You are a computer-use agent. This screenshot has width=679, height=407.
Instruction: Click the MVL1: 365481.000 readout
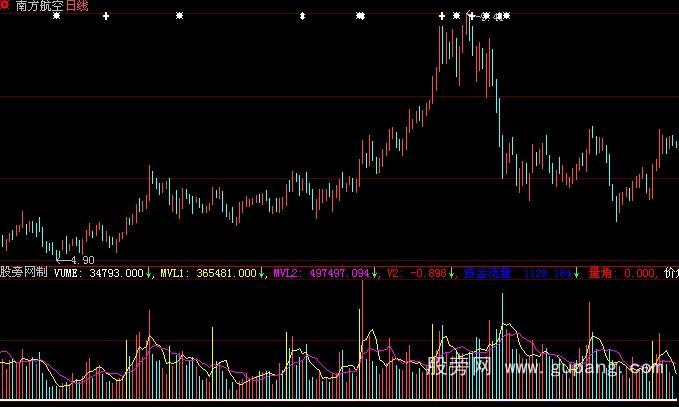(x=208, y=273)
